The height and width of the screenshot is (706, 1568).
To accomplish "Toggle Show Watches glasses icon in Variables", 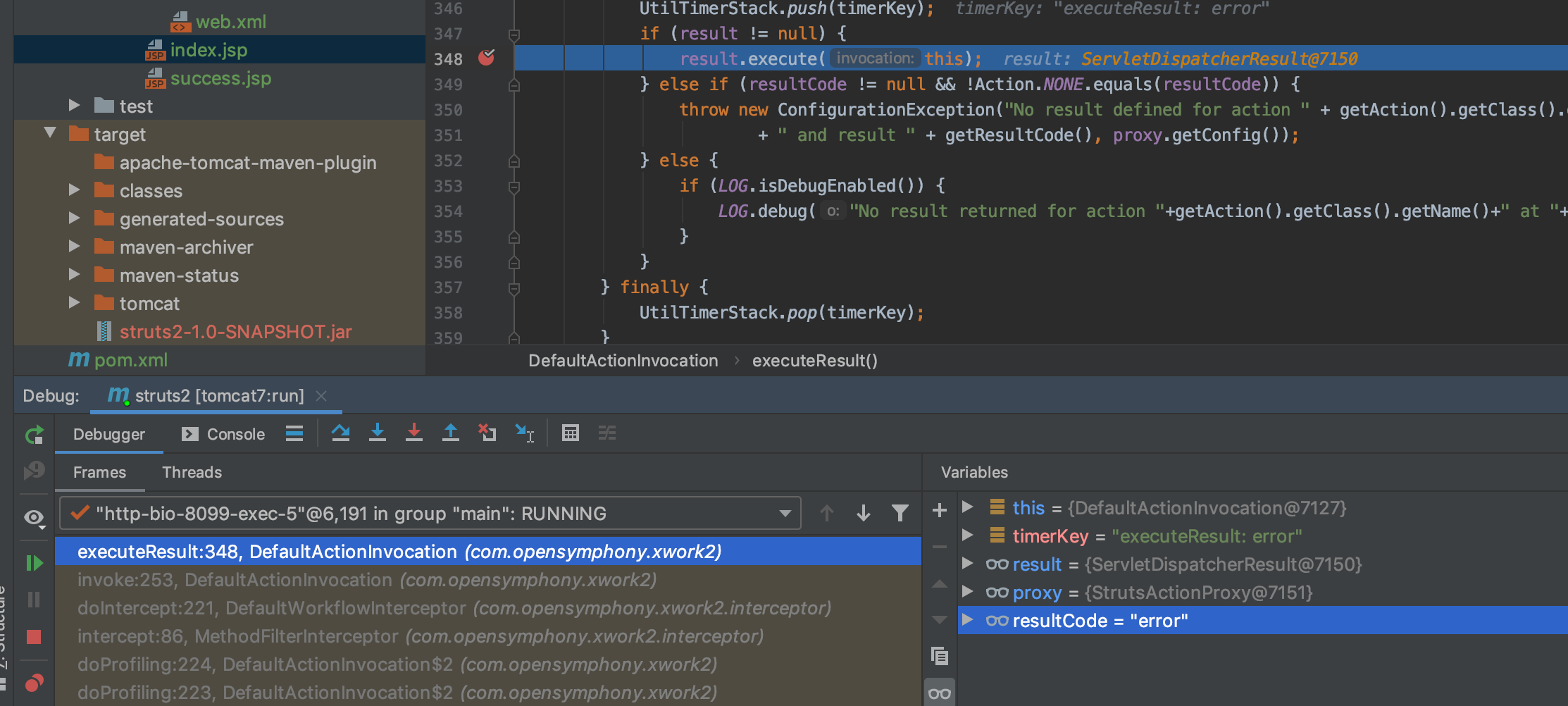I will pyautogui.click(x=939, y=693).
